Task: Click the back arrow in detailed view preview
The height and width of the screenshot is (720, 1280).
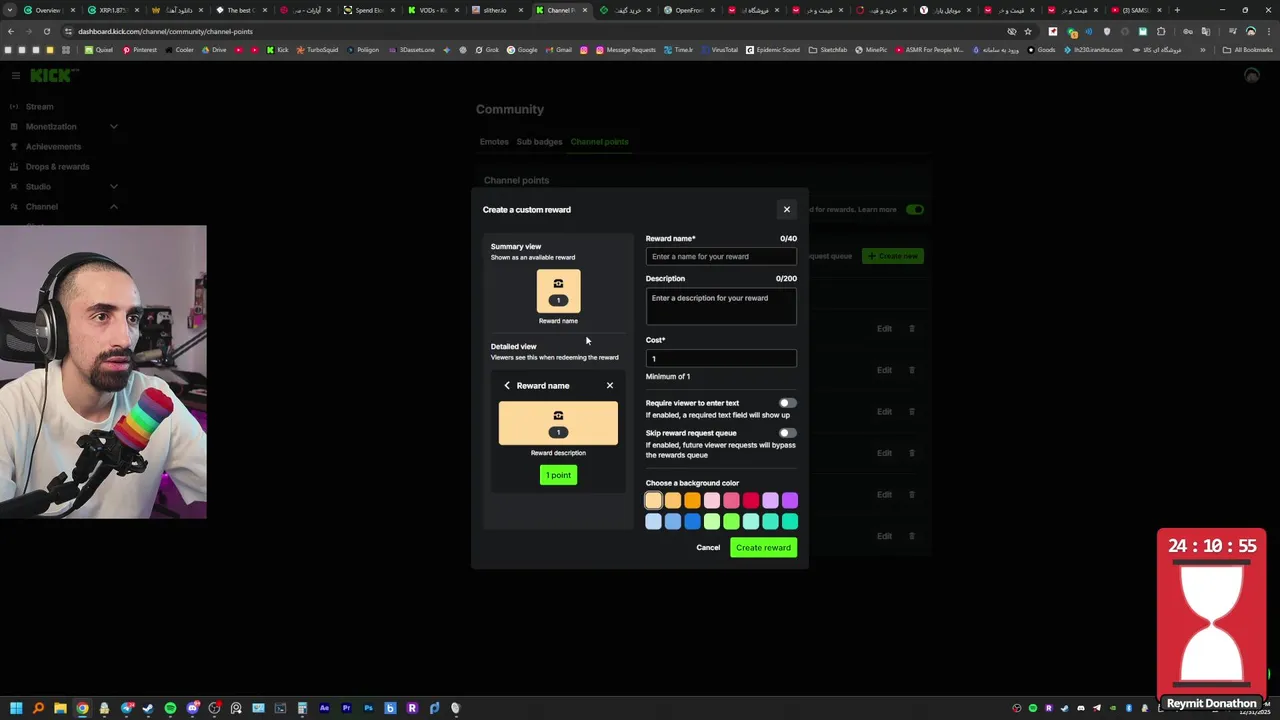Action: tap(507, 385)
